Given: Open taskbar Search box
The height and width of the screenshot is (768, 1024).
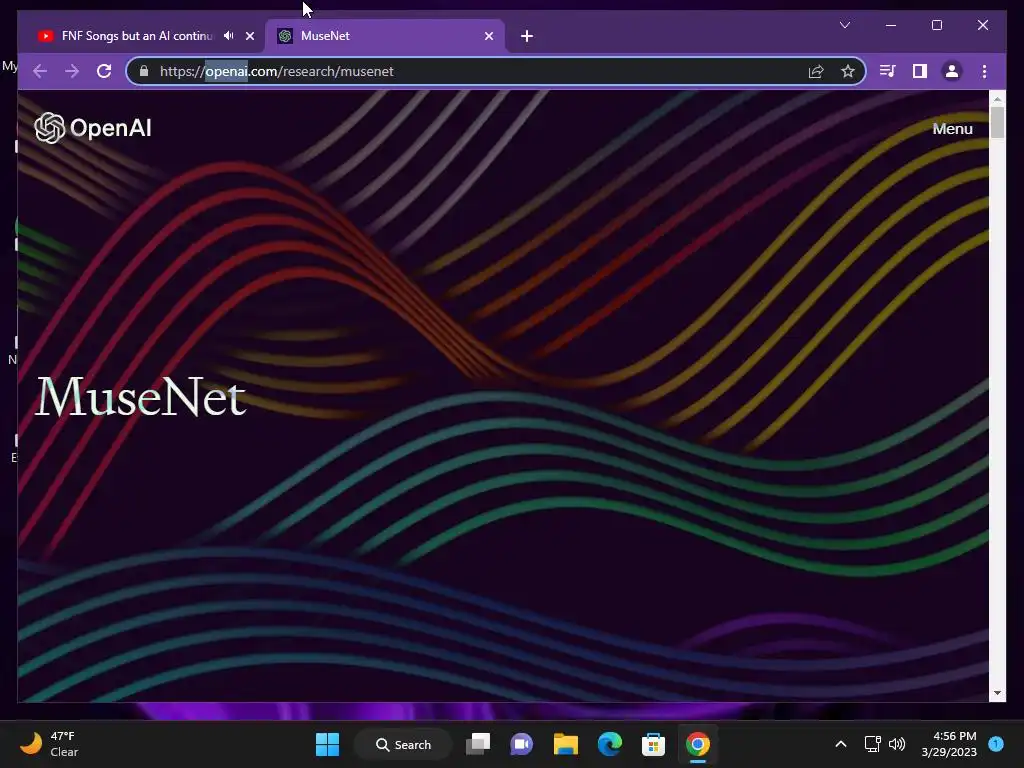Looking at the screenshot, I should click(404, 744).
